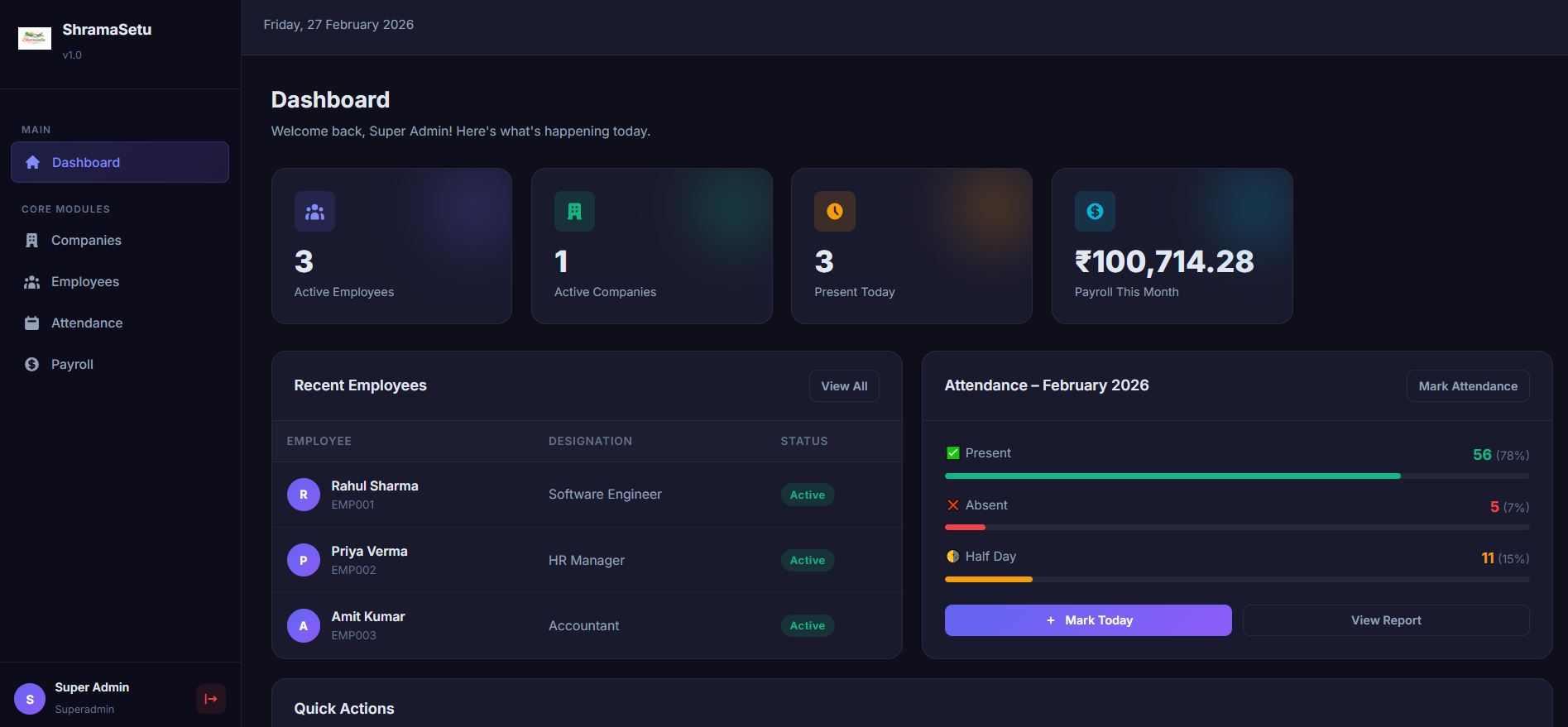
Task: Open the Companies module
Action: (86, 241)
